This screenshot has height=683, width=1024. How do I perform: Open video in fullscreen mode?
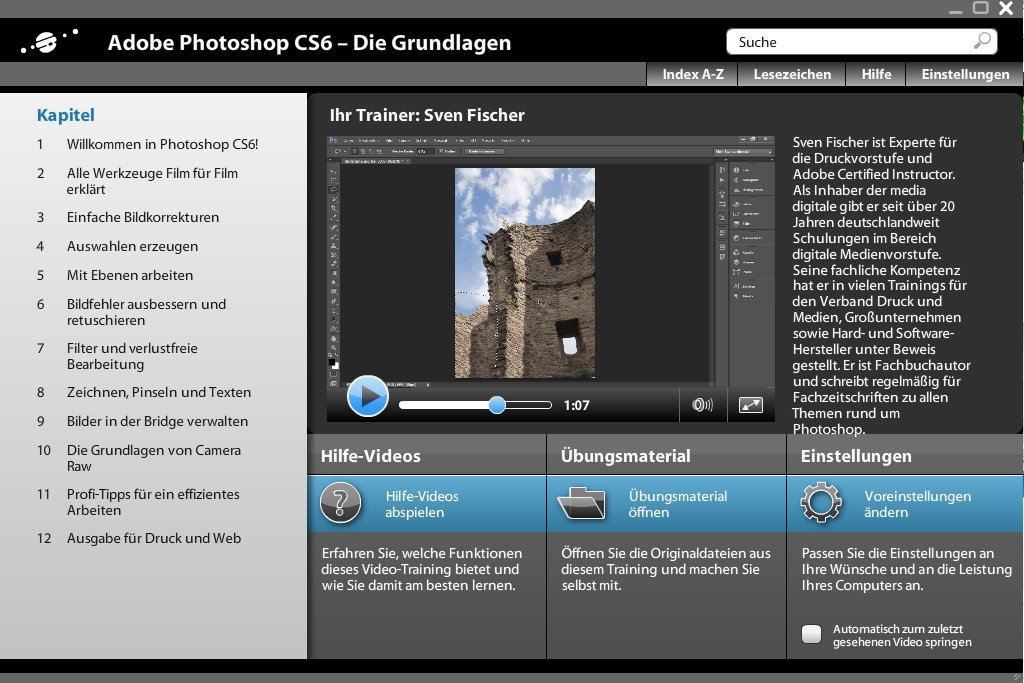pyautogui.click(x=750, y=405)
